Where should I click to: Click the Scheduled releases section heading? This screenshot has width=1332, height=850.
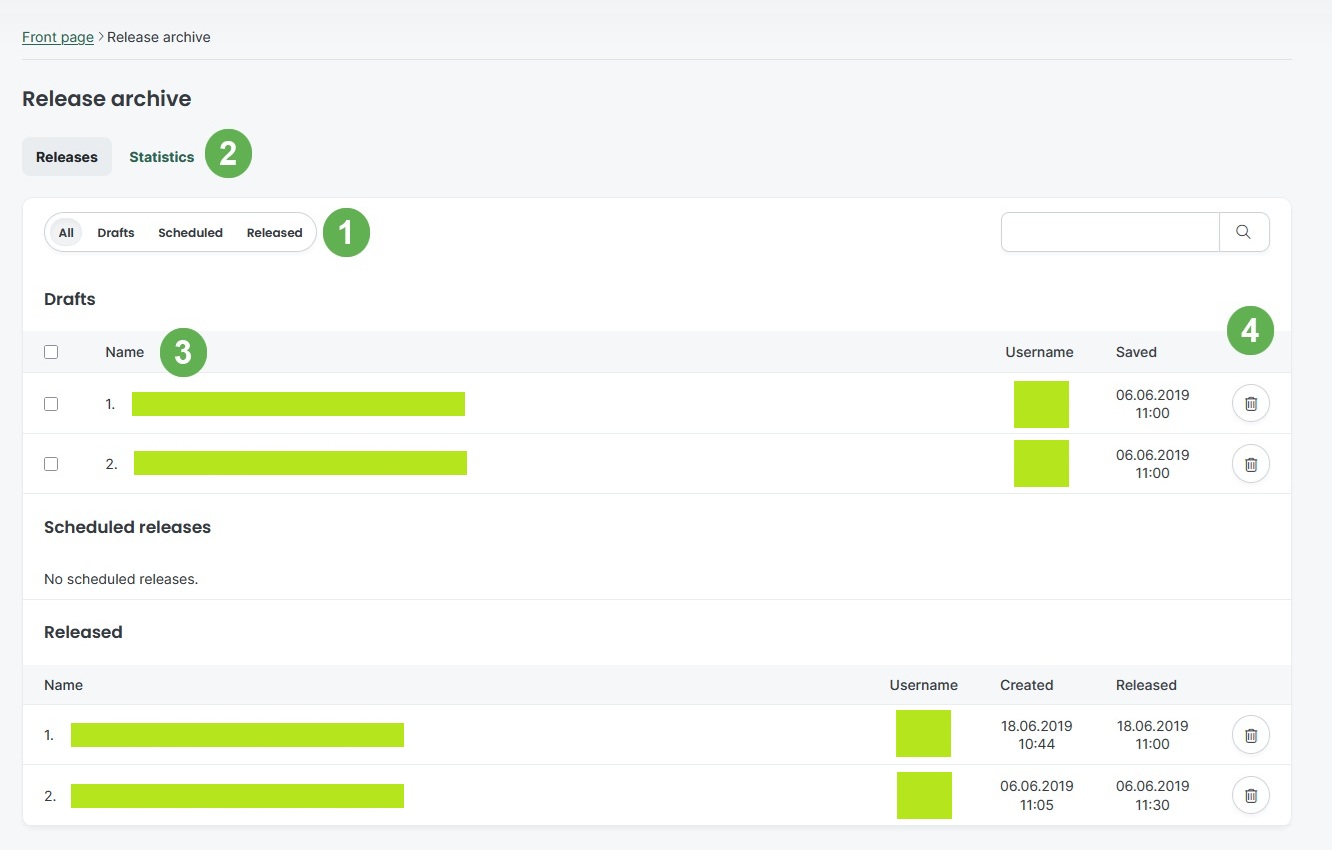coord(127,527)
